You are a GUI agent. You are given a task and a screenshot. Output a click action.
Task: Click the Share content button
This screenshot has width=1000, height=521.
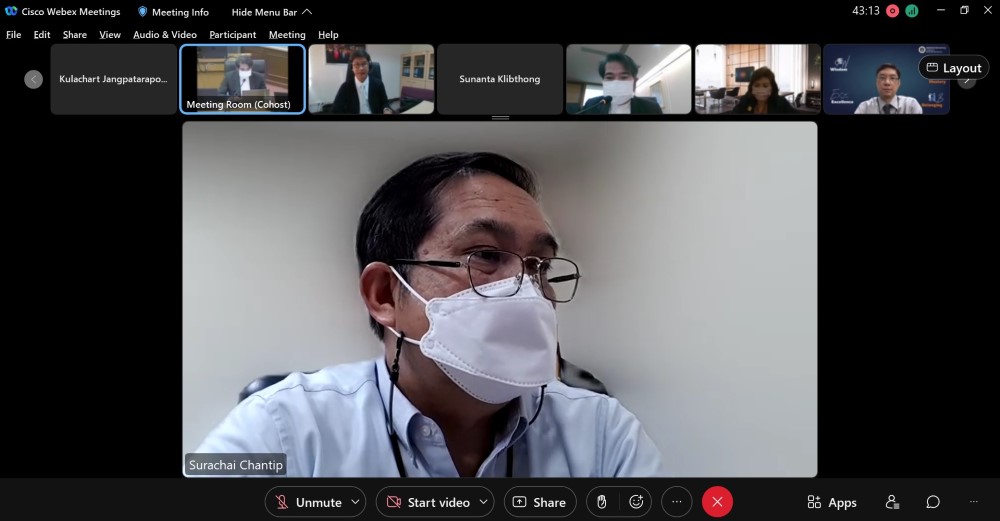[540, 502]
